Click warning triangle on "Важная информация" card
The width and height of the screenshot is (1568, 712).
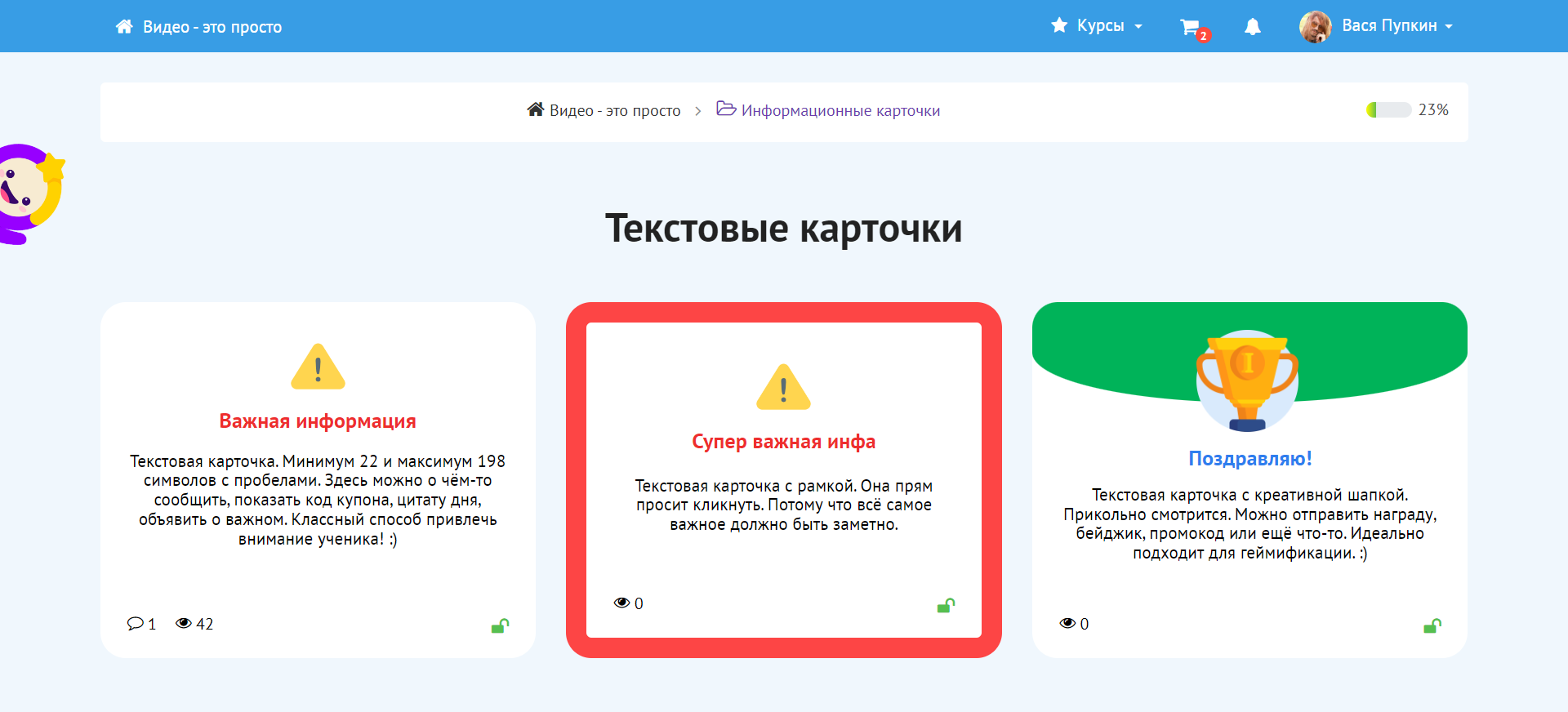coord(318,367)
